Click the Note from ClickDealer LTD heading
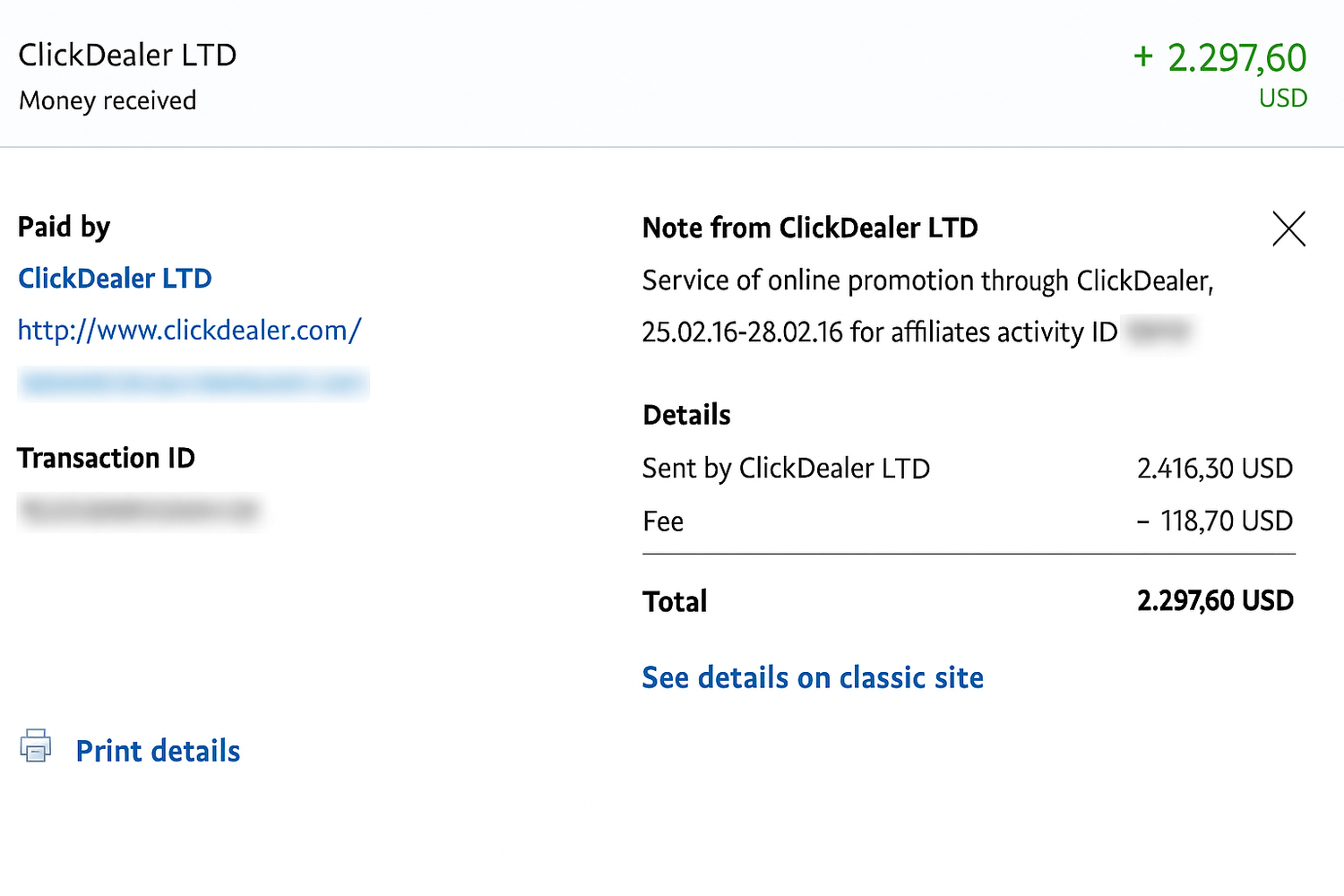Screen dimensions: 1344x896 (810, 228)
